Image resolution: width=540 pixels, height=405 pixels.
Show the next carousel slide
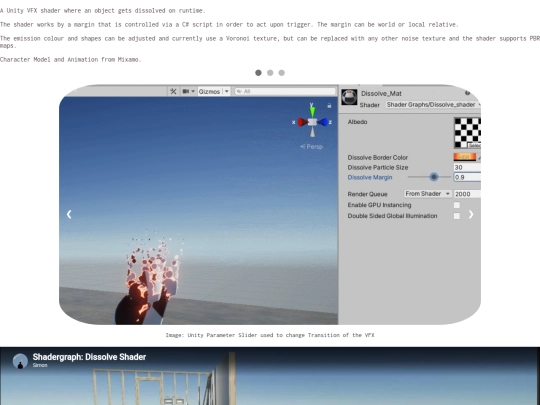point(471,215)
